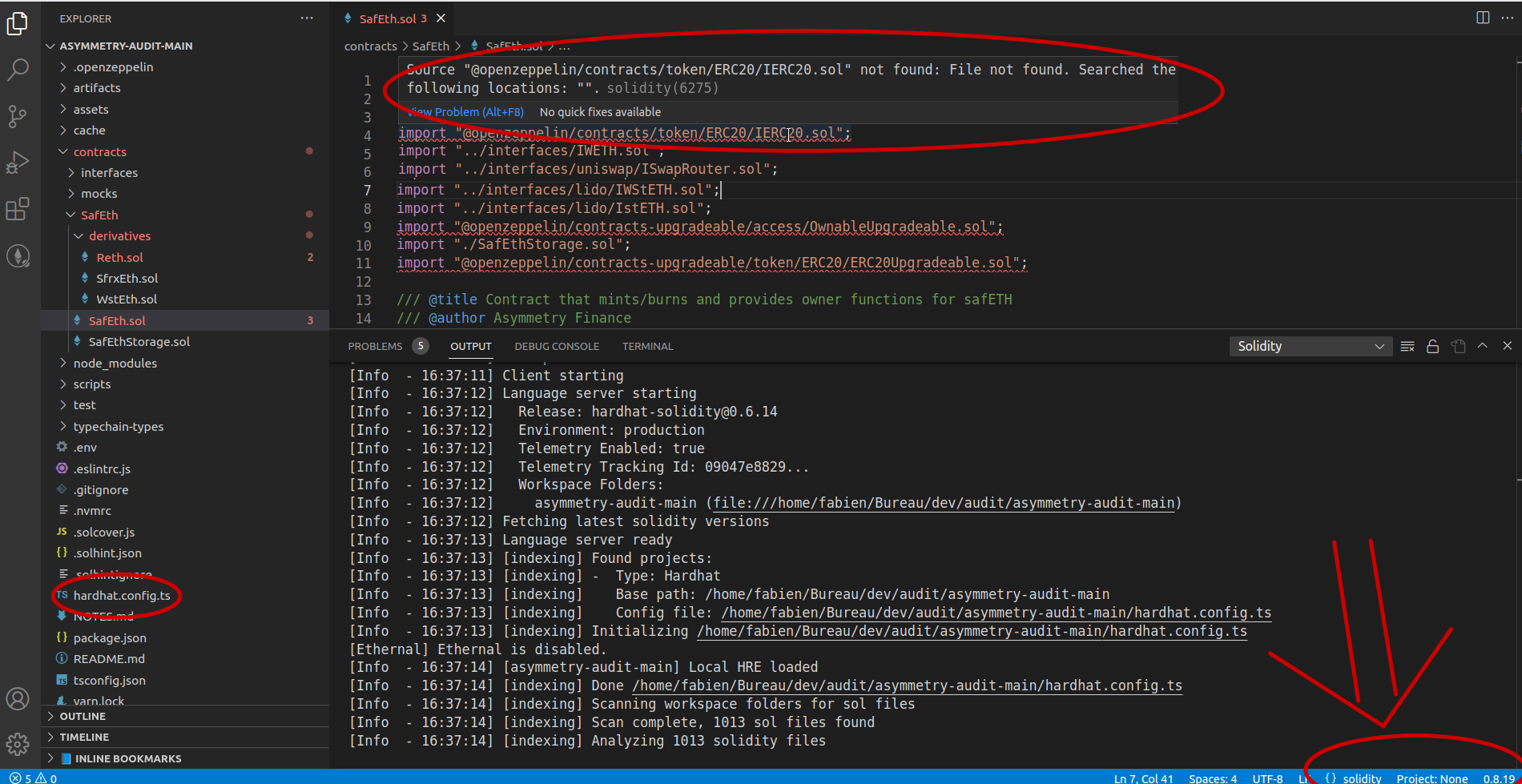The image size is (1522, 784).
Task: Open the Extensions view
Action: click(18, 209)
